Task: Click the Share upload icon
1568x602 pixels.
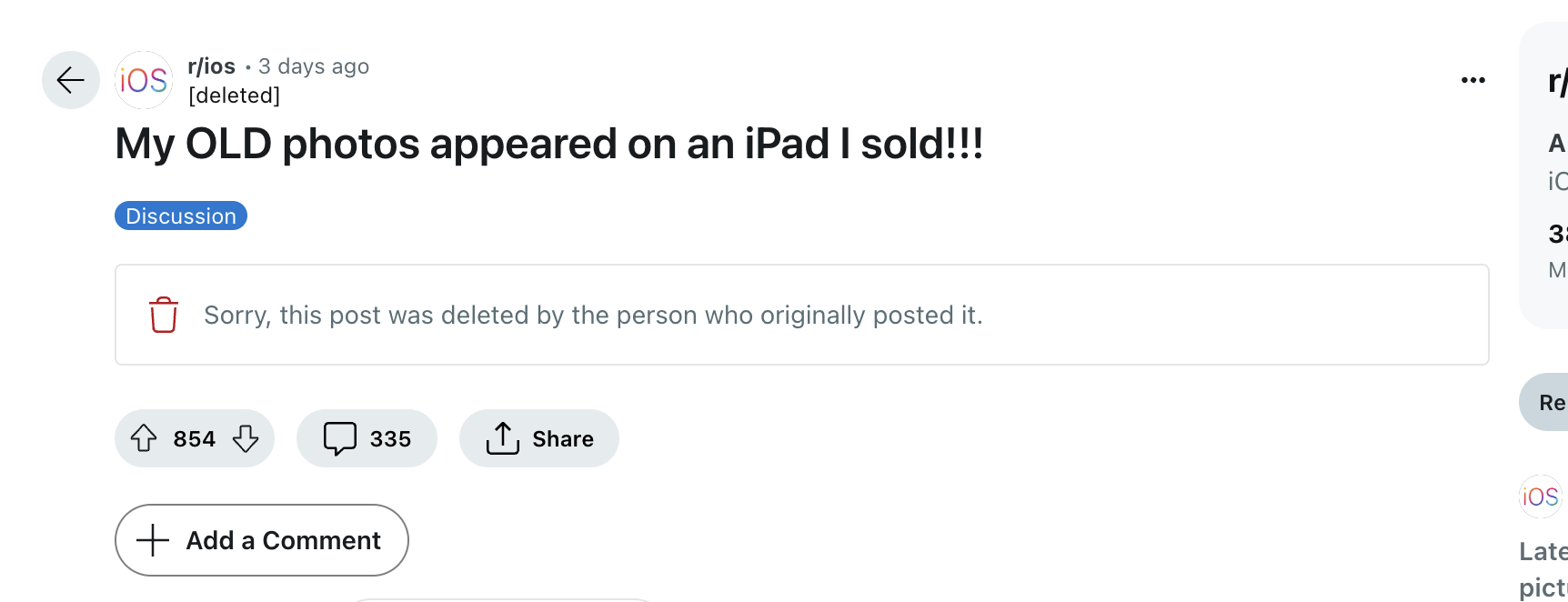Action: tap(502, 438)
